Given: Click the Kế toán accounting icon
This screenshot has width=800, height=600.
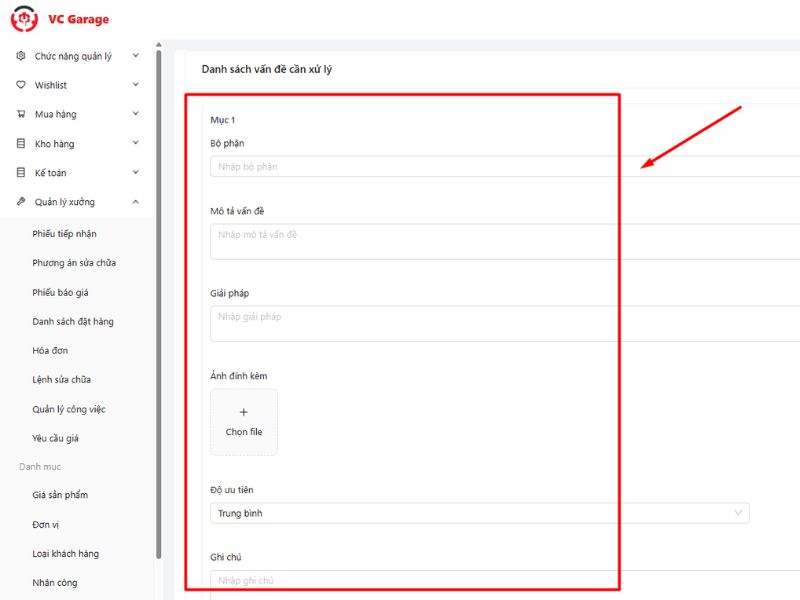Looking at the screenshot, I should coord(21,173).
